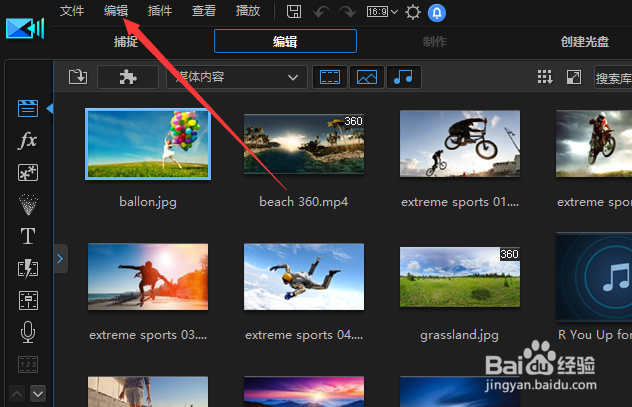Open the Title Room T icon
The image size is (632, 407).
point(28,236)
